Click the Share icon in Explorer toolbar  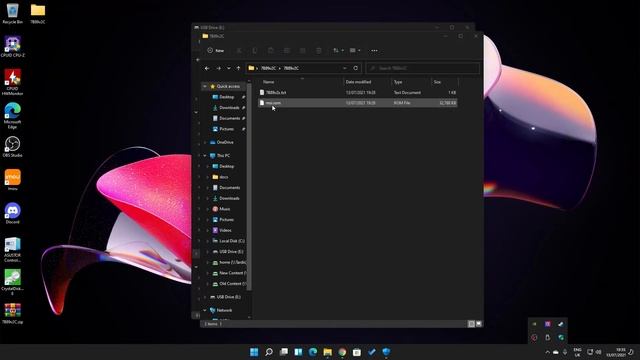point(302,51)
